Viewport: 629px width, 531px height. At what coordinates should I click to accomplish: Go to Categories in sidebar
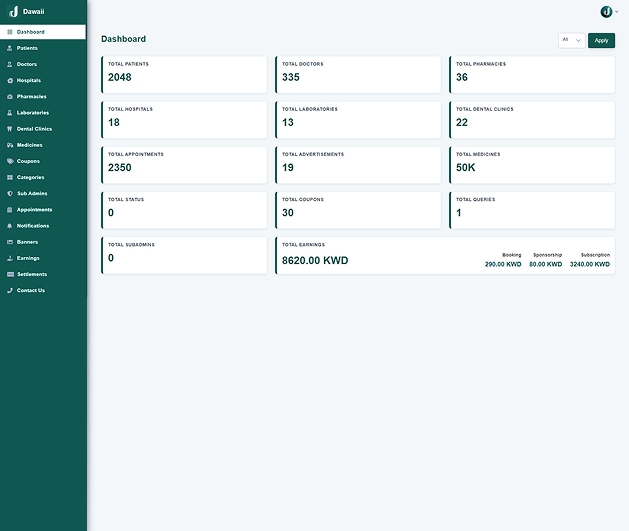[x=30, y=177]
